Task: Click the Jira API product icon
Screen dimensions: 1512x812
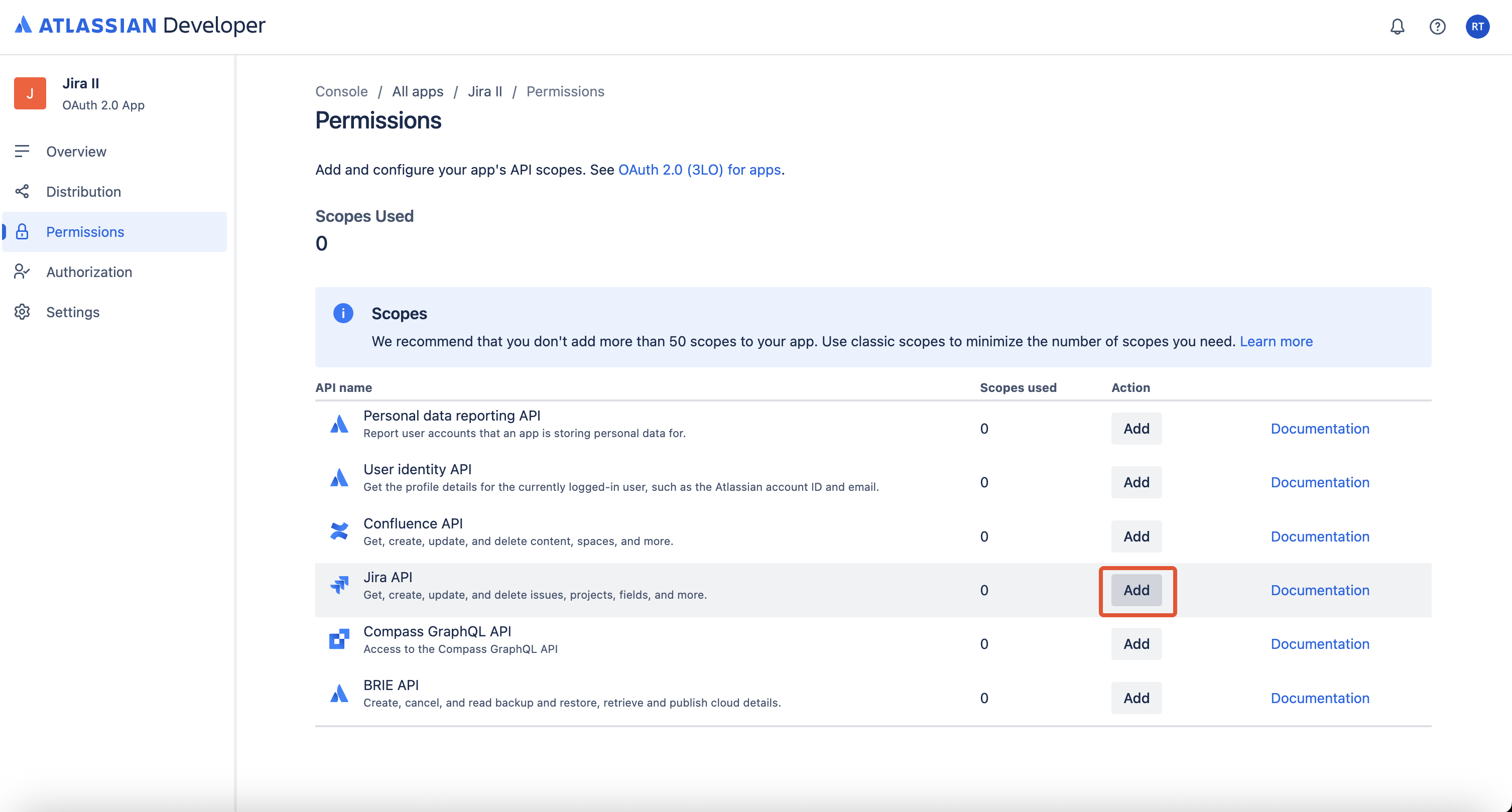Action: [x=339, y=585]
